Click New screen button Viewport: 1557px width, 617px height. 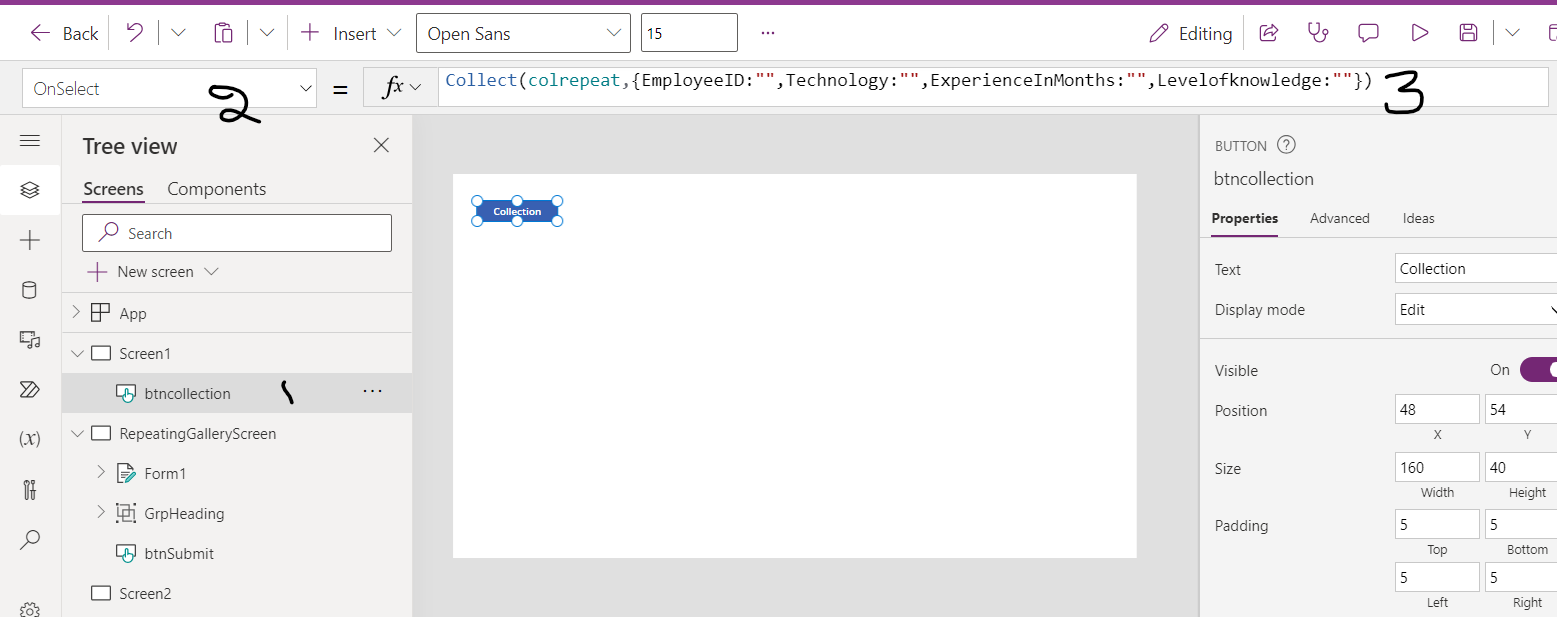pyautogui.click(x=153, y=272)
